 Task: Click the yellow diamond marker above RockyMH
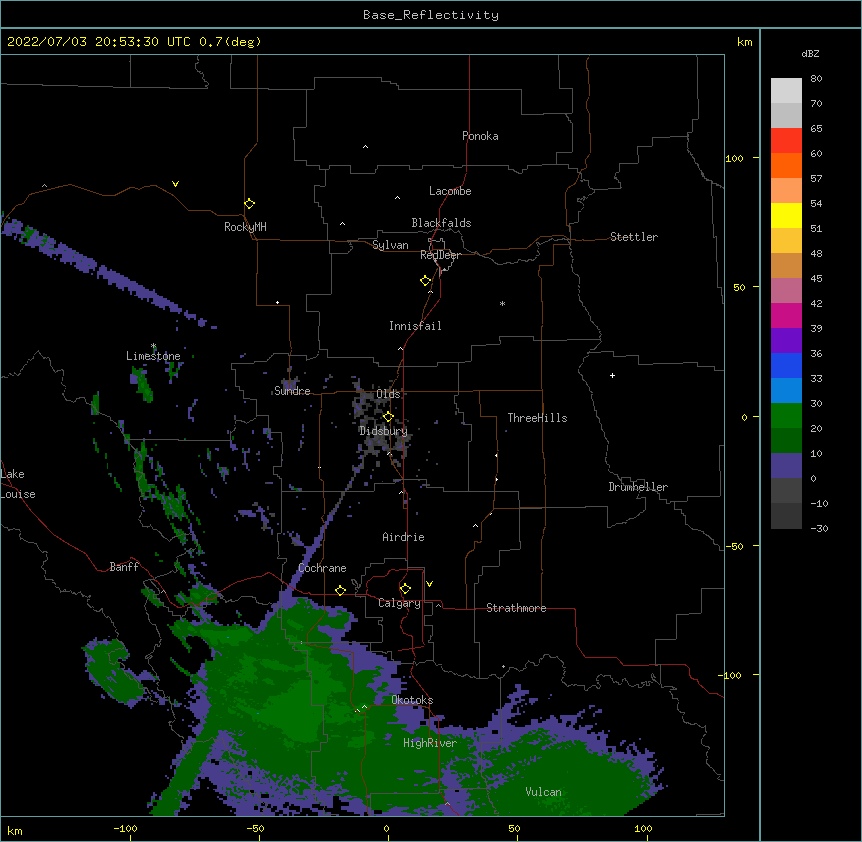click(x=250, y=204)
